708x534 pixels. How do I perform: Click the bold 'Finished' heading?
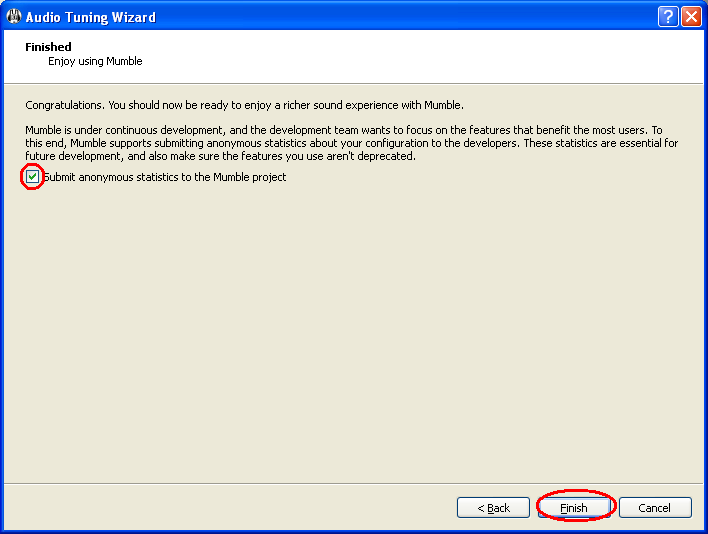point(48,47)
